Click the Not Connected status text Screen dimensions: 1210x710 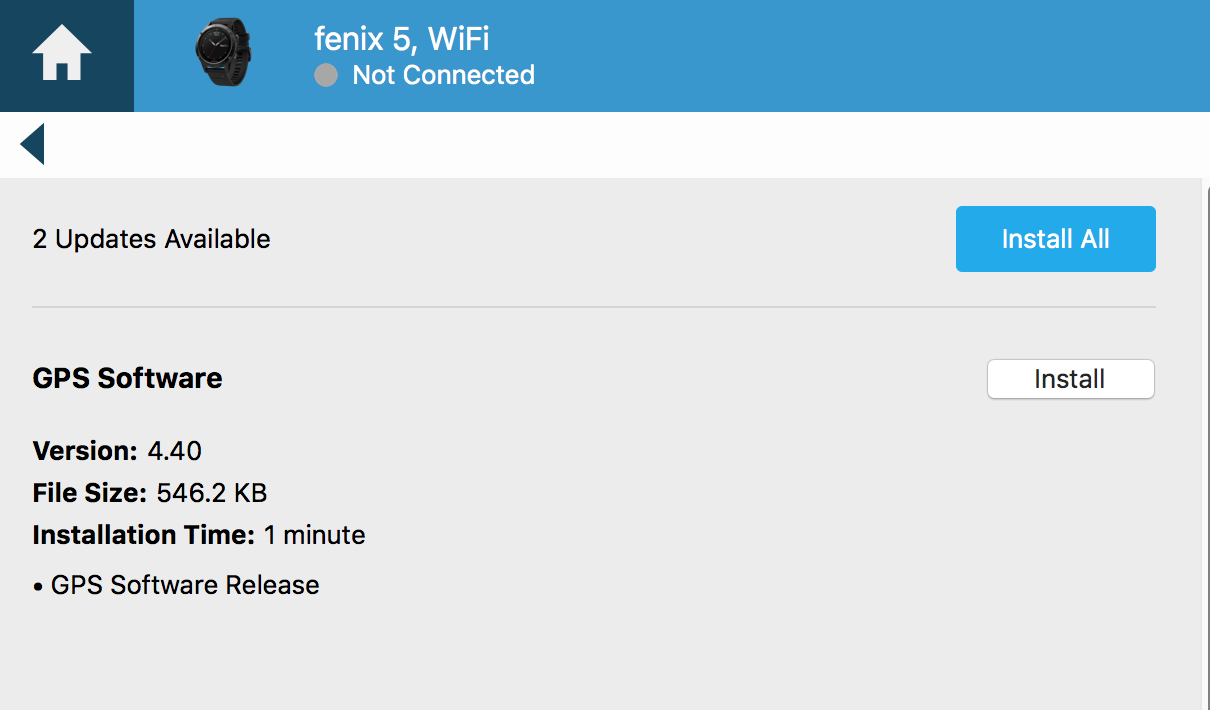click(443, 75)
